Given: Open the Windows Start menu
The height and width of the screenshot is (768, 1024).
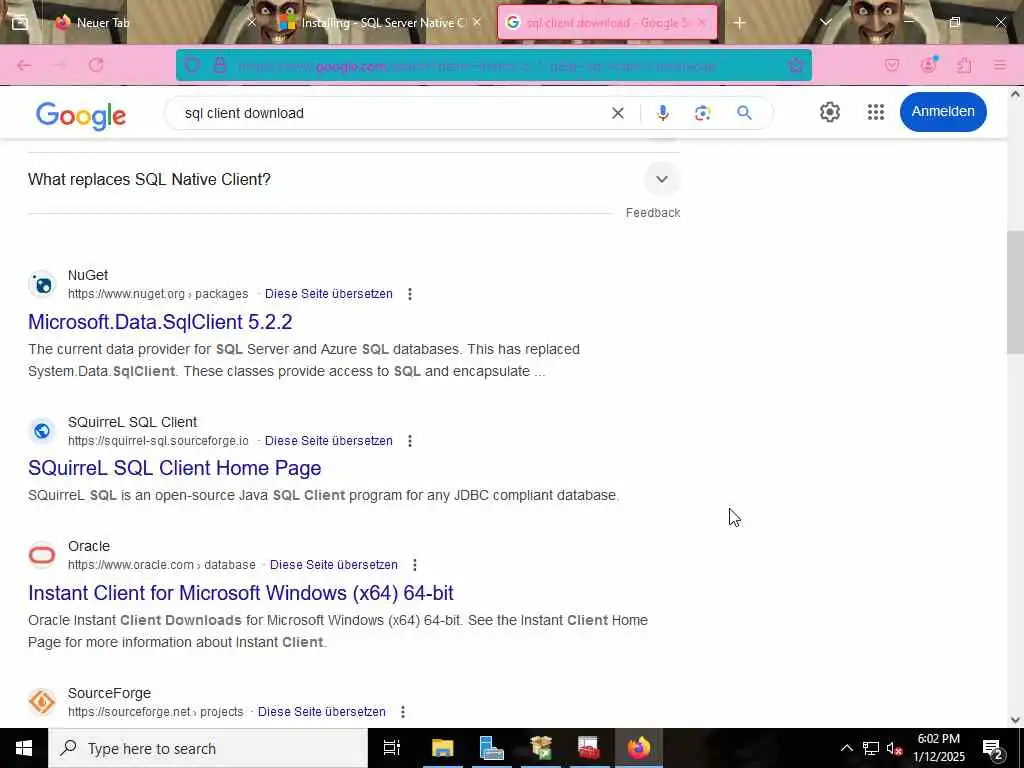Looking at the screenshot, I should pyautogui.click(x=24, y=748).
